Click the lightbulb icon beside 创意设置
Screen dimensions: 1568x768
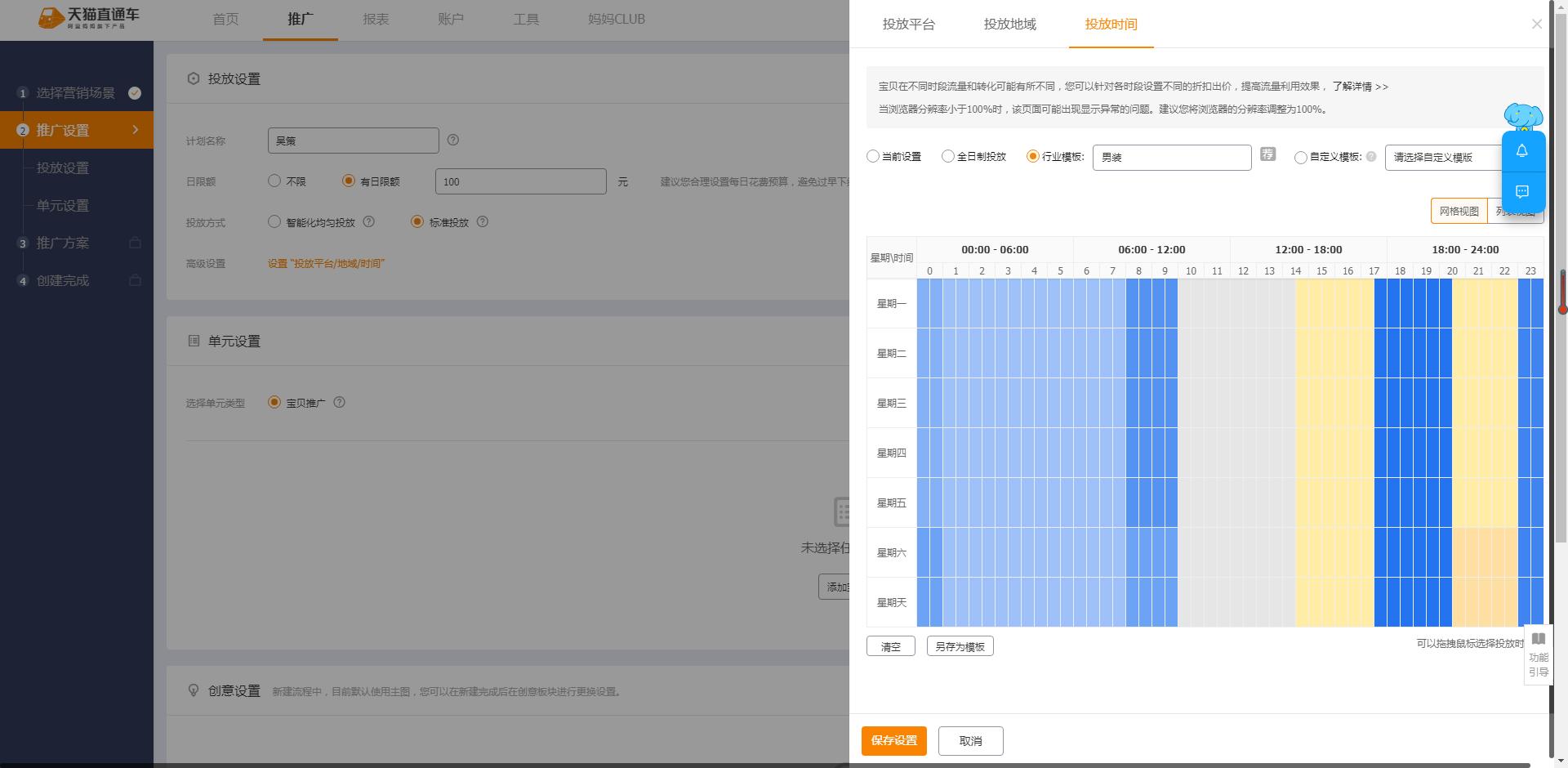[194, 690]
